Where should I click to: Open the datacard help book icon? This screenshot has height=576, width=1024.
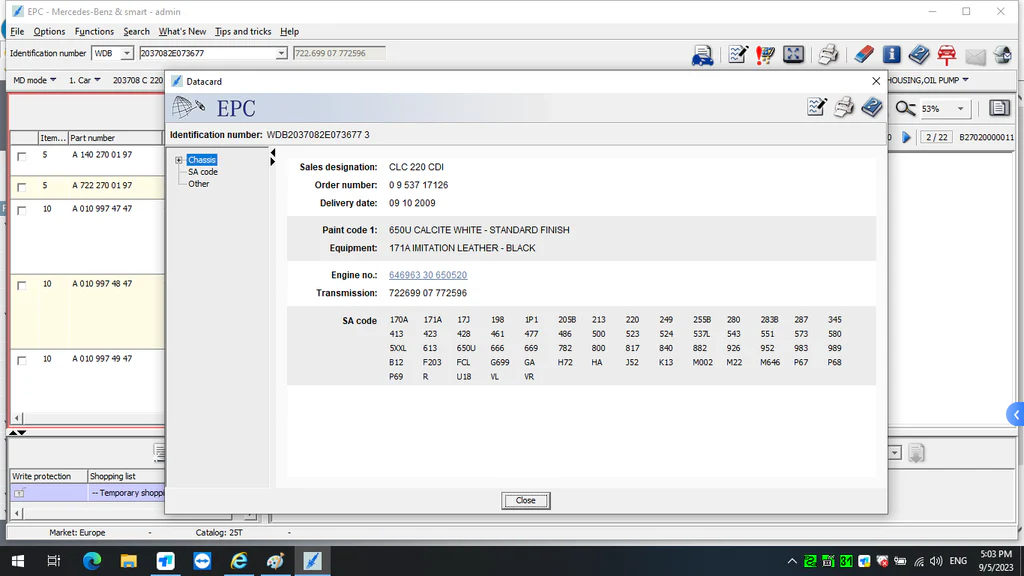click(872, 108)
